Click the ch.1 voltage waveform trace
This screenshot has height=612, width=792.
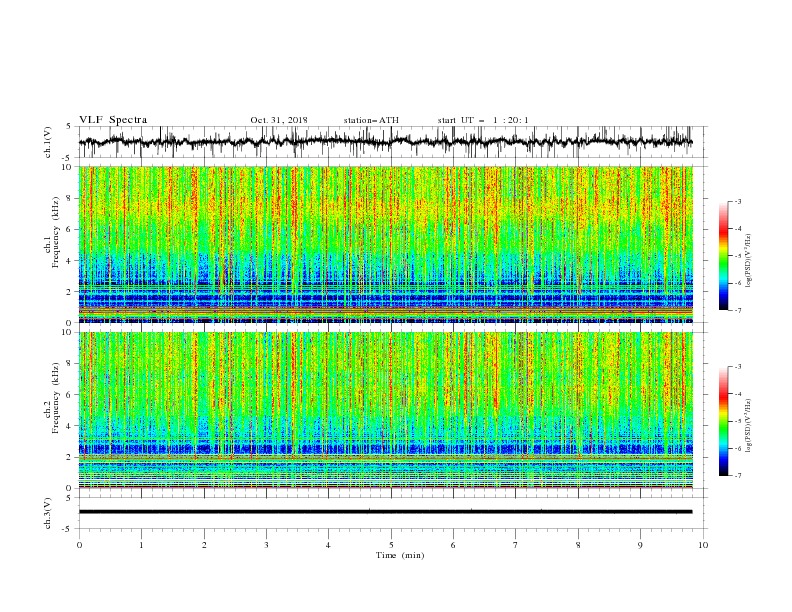(385, 142)
